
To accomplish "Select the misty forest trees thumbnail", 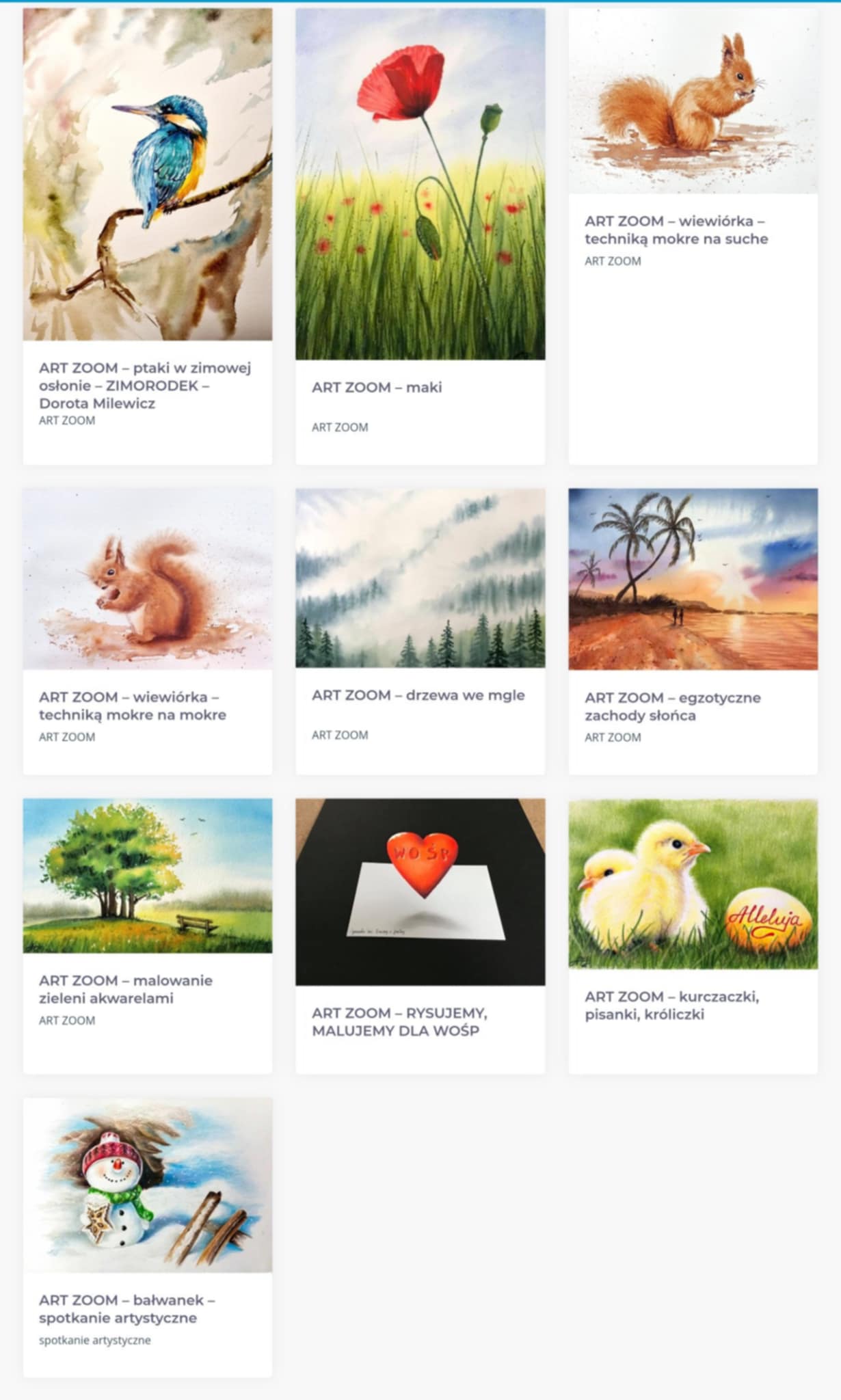I will click(420, 578).
